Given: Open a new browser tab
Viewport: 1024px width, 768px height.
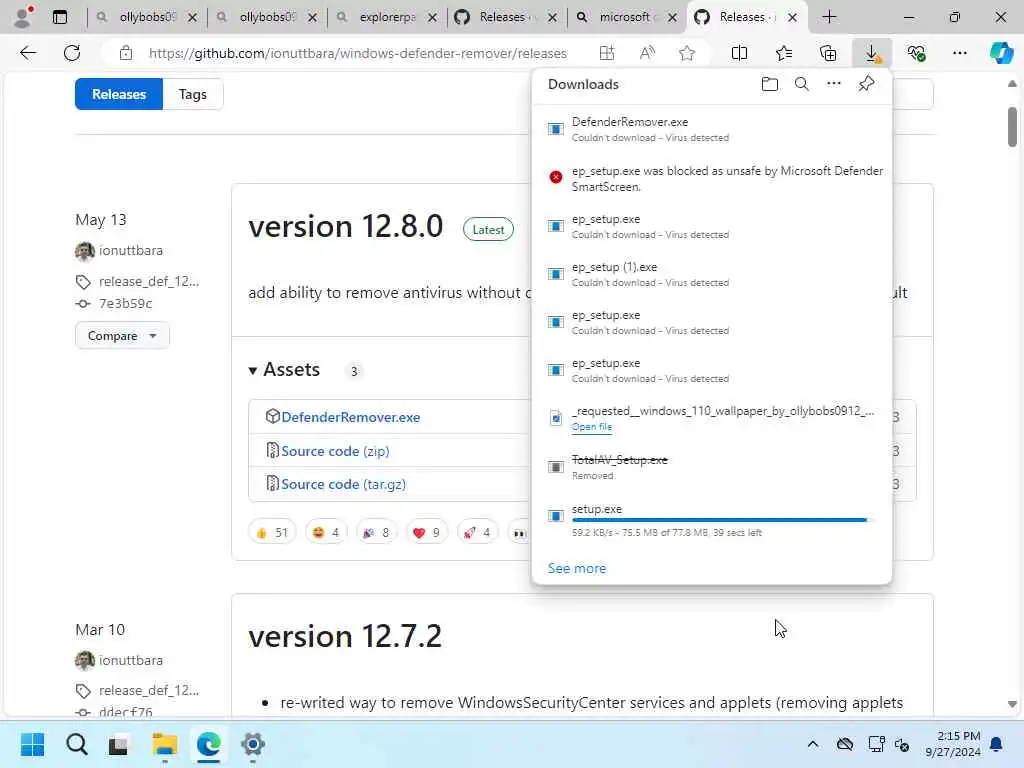Looking at the screenshot, I should [x=829, y=17].
